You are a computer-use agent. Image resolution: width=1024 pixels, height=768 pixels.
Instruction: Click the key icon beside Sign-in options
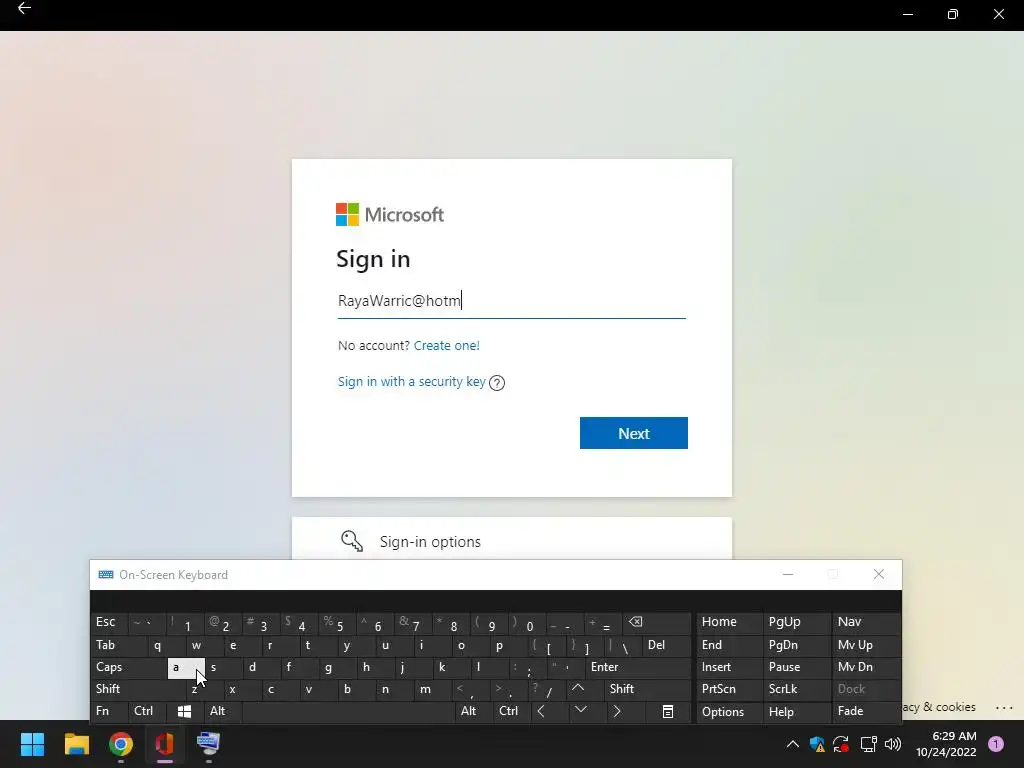pyautogui.click(x=352, y=541)
